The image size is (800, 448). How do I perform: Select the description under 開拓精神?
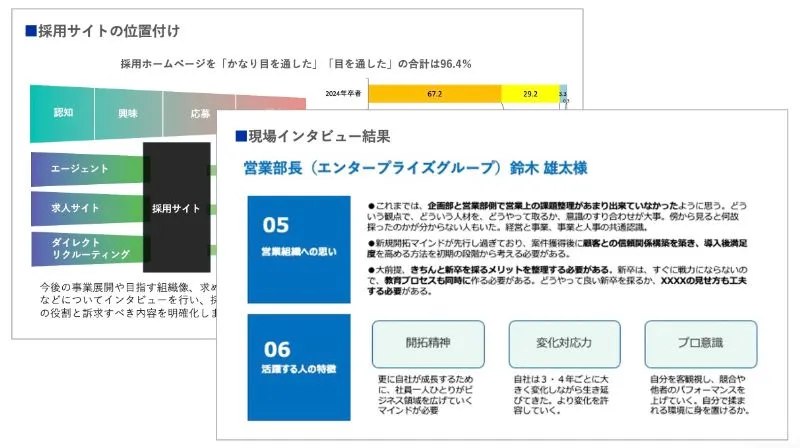426,395
